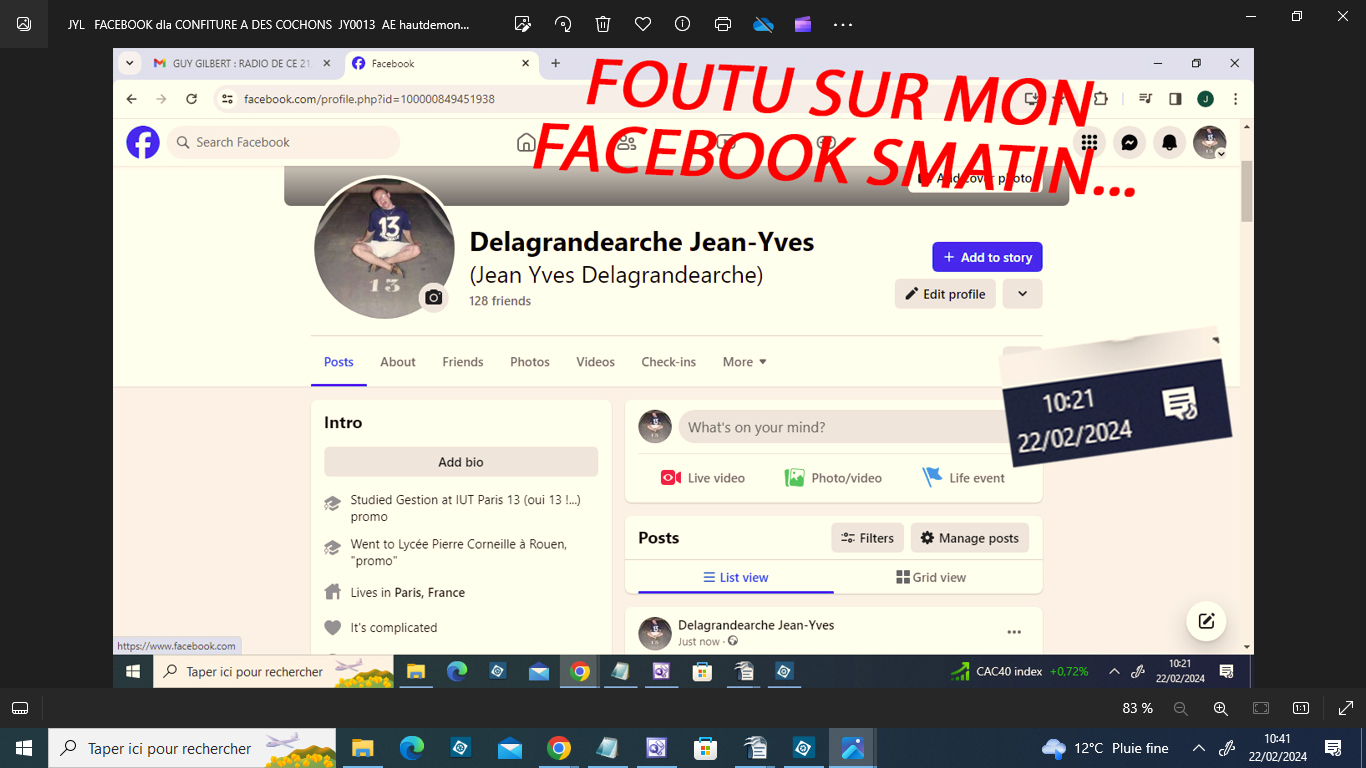
Task: Switch to the pictured Grid view
Action: click(x=931, y=577)
